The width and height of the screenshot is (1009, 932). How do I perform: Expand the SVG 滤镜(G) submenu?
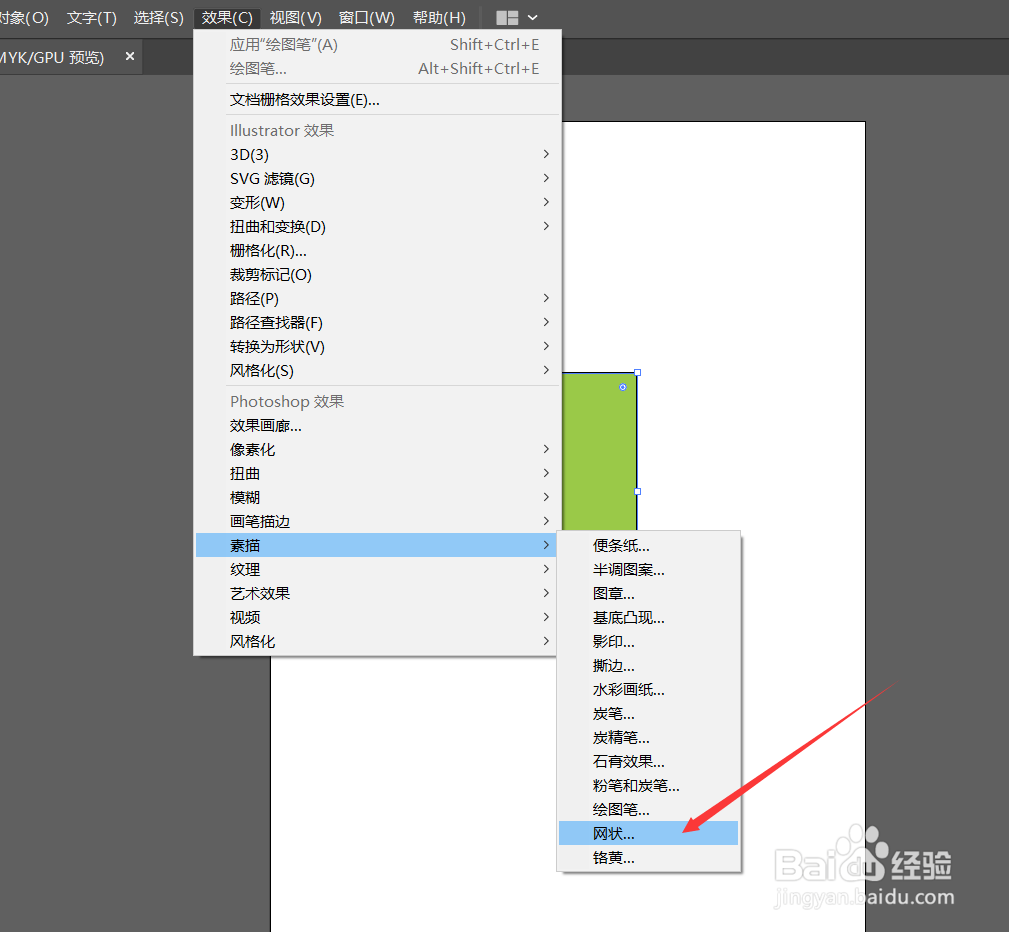[x=378, y=178]
